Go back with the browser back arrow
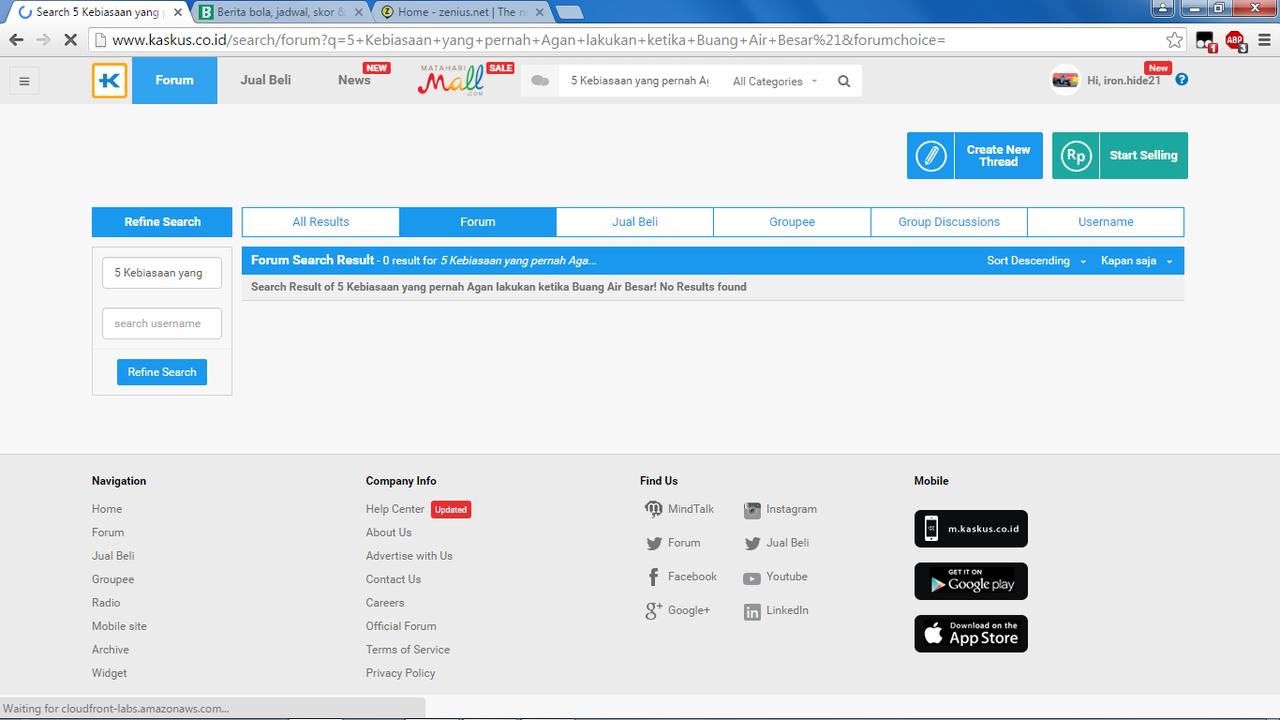Viewport: 1280px width, 720px height. [x=16, y=40]
